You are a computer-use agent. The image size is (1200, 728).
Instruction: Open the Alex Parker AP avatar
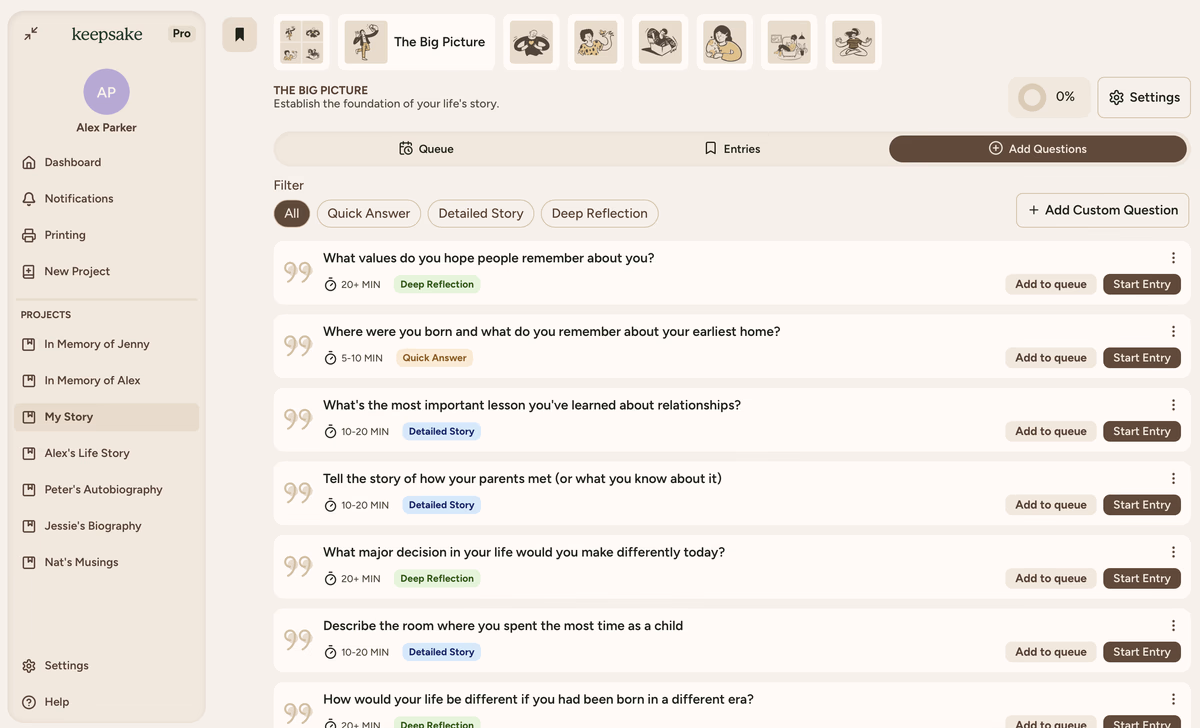tap(106, 92)
